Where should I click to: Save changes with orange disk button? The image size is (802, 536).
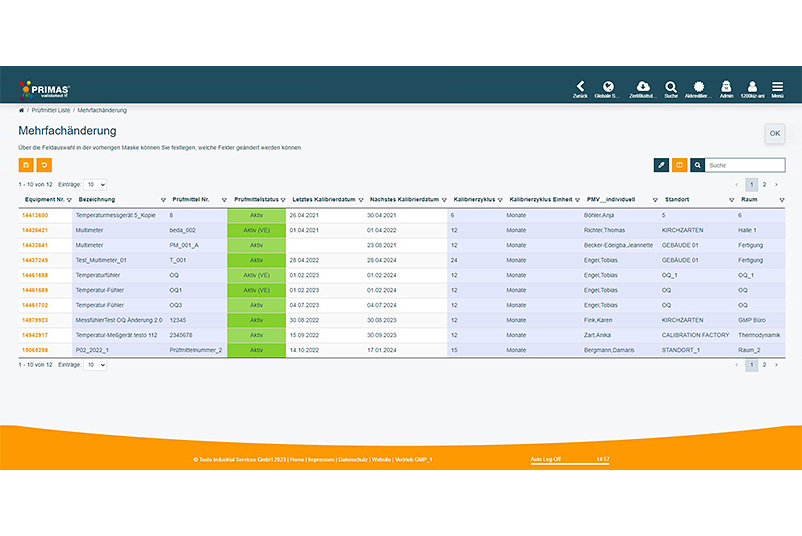click(x=26, y=165)
